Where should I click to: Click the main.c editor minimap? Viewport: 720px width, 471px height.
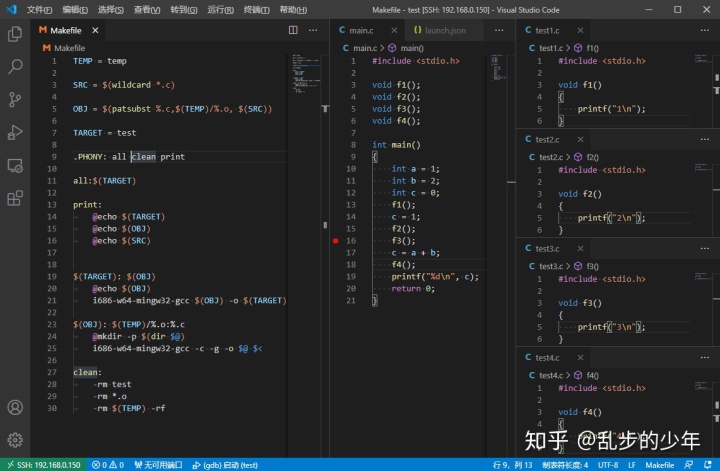498,68
